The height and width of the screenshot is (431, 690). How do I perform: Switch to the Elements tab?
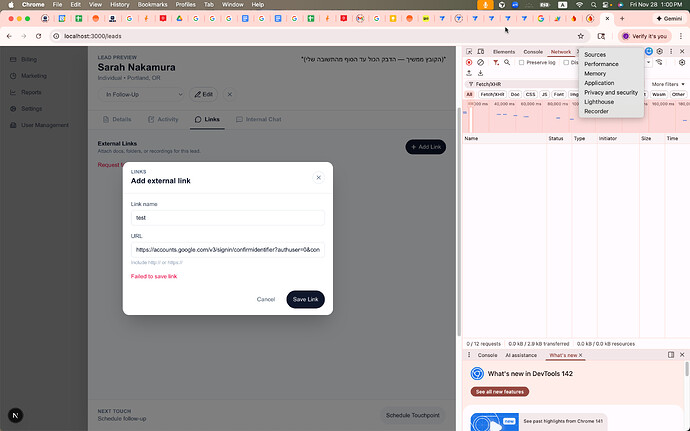(503, 52)
